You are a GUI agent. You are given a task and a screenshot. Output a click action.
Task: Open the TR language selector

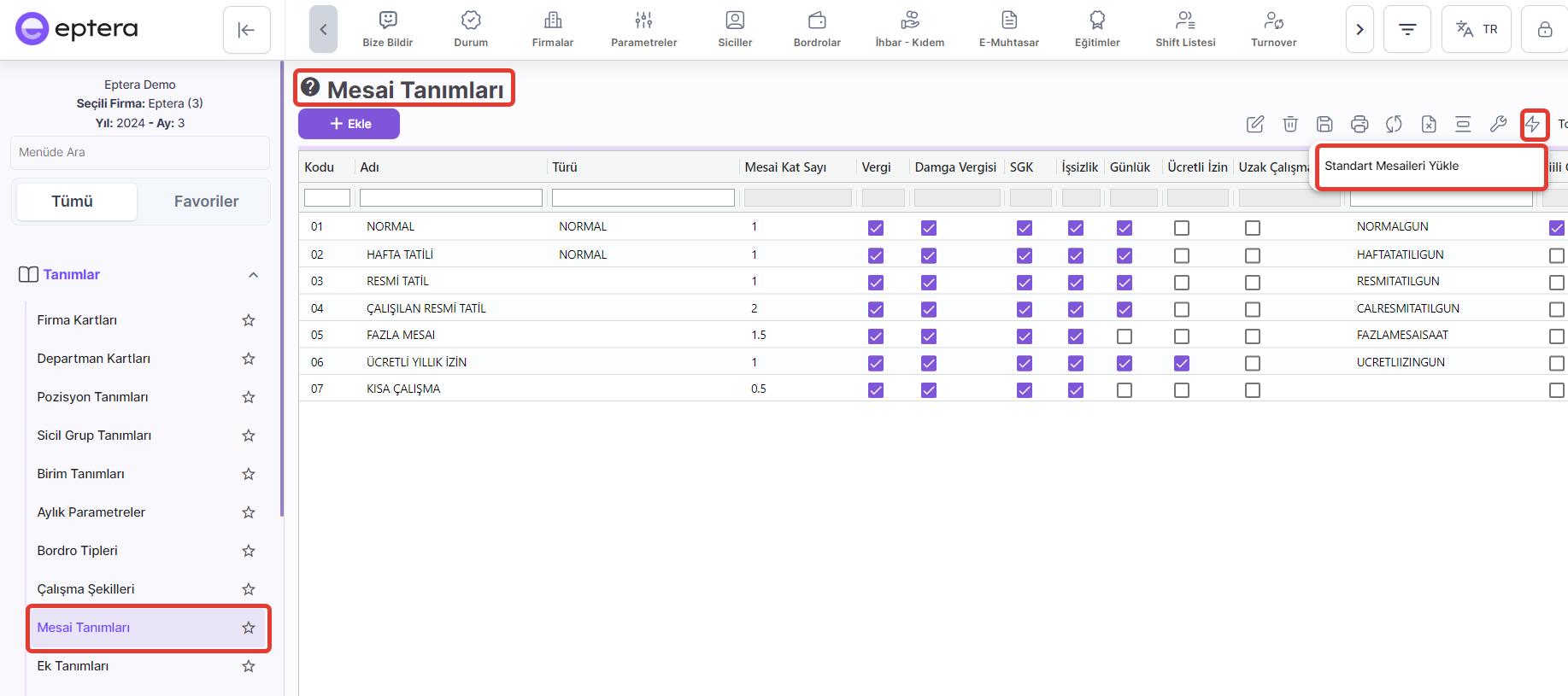pyautogui.click(x=1476, y=30)
